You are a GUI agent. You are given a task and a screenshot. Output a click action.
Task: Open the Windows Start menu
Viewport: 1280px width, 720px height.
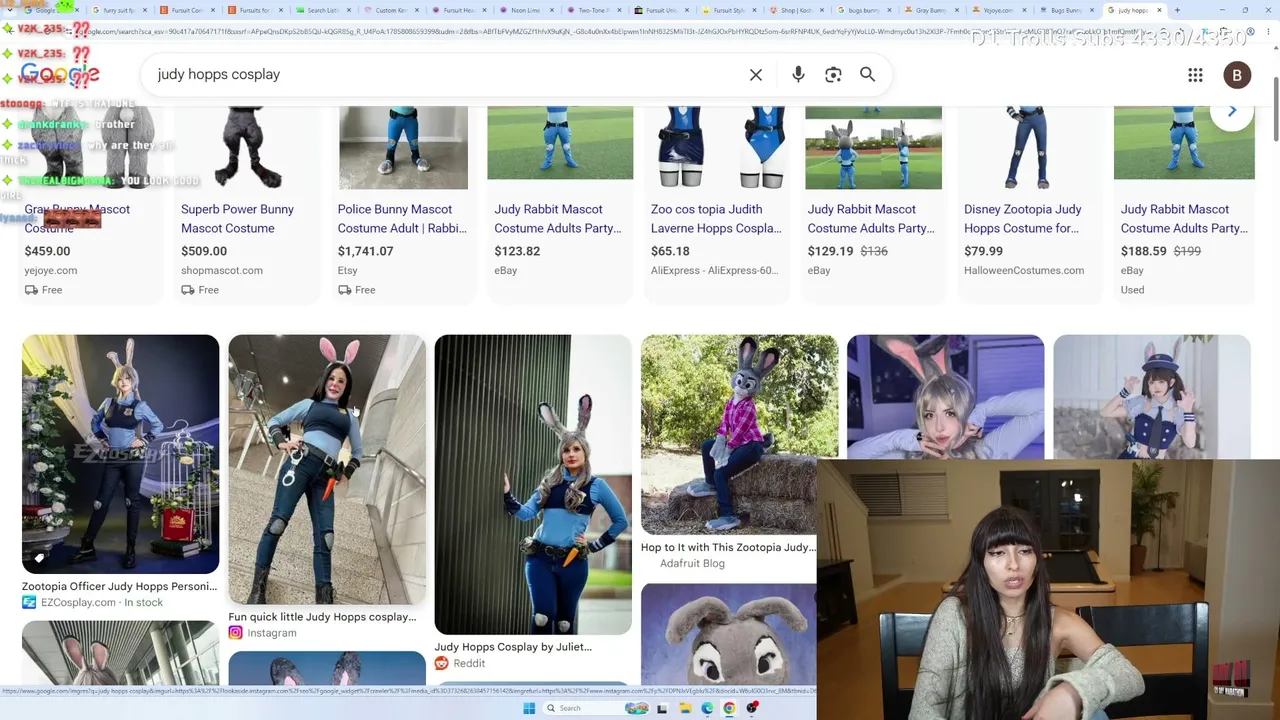(x=529, y=708)
